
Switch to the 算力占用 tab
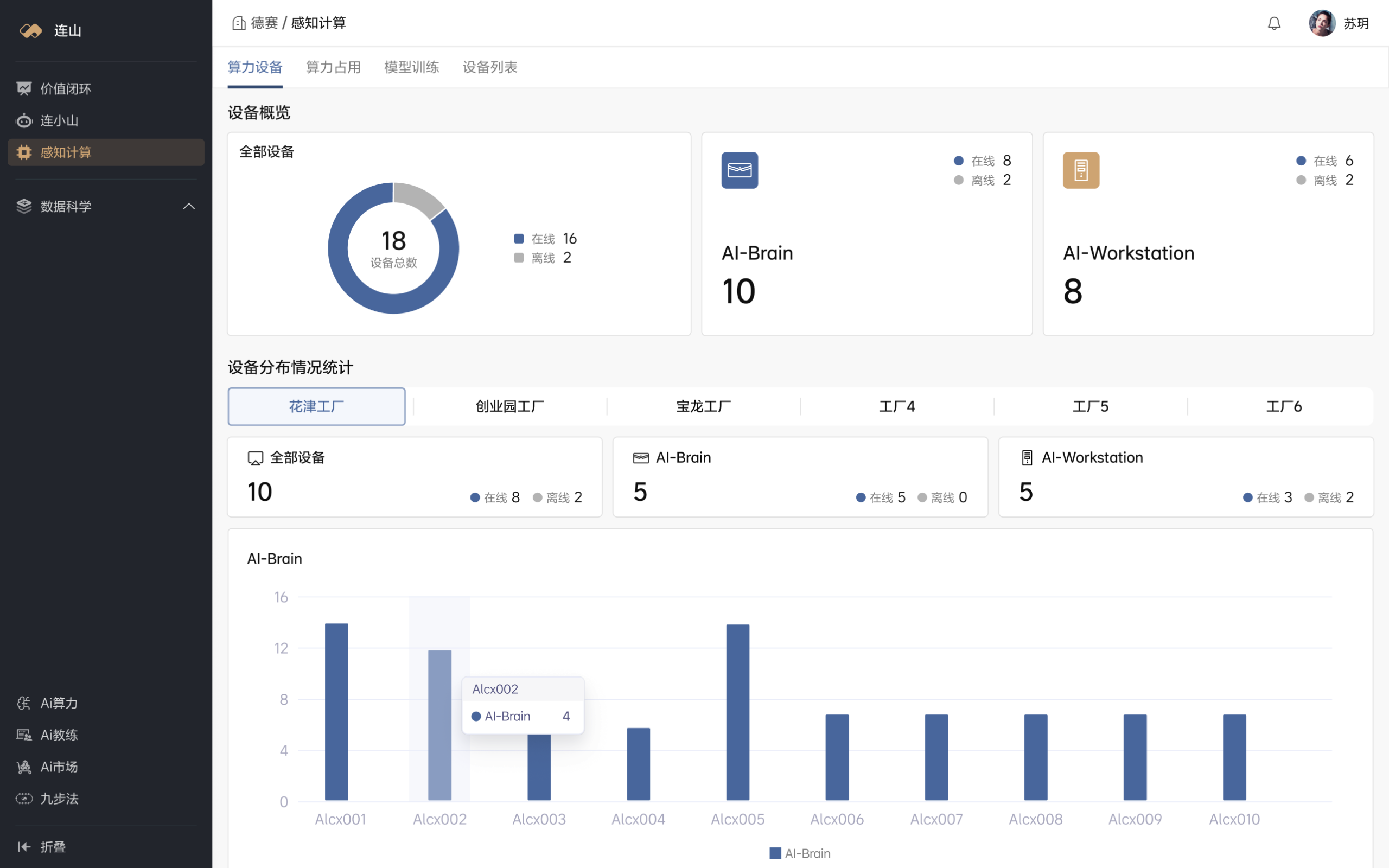334,67
